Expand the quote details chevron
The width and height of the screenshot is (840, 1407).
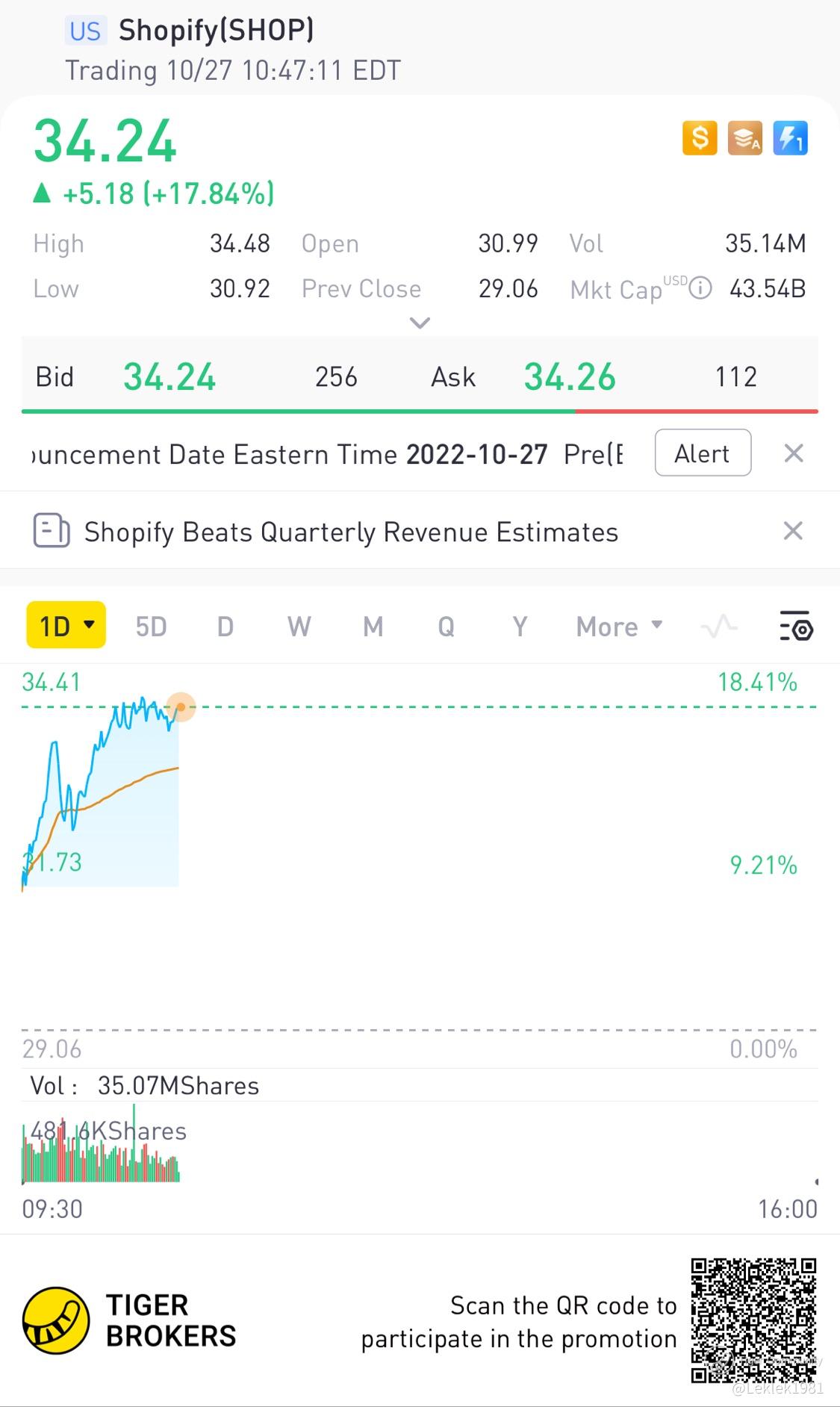[420, 323]
